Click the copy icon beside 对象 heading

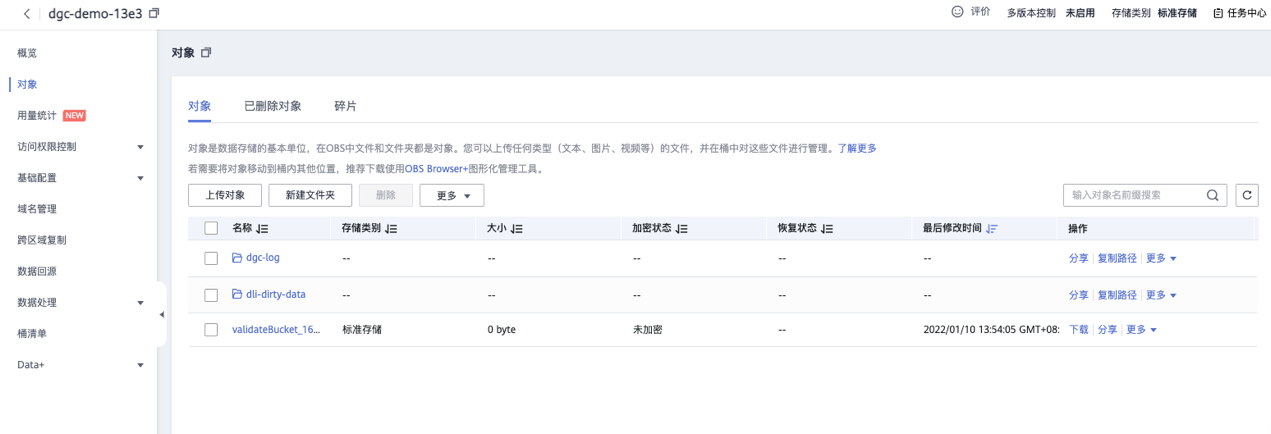[206, 52]
